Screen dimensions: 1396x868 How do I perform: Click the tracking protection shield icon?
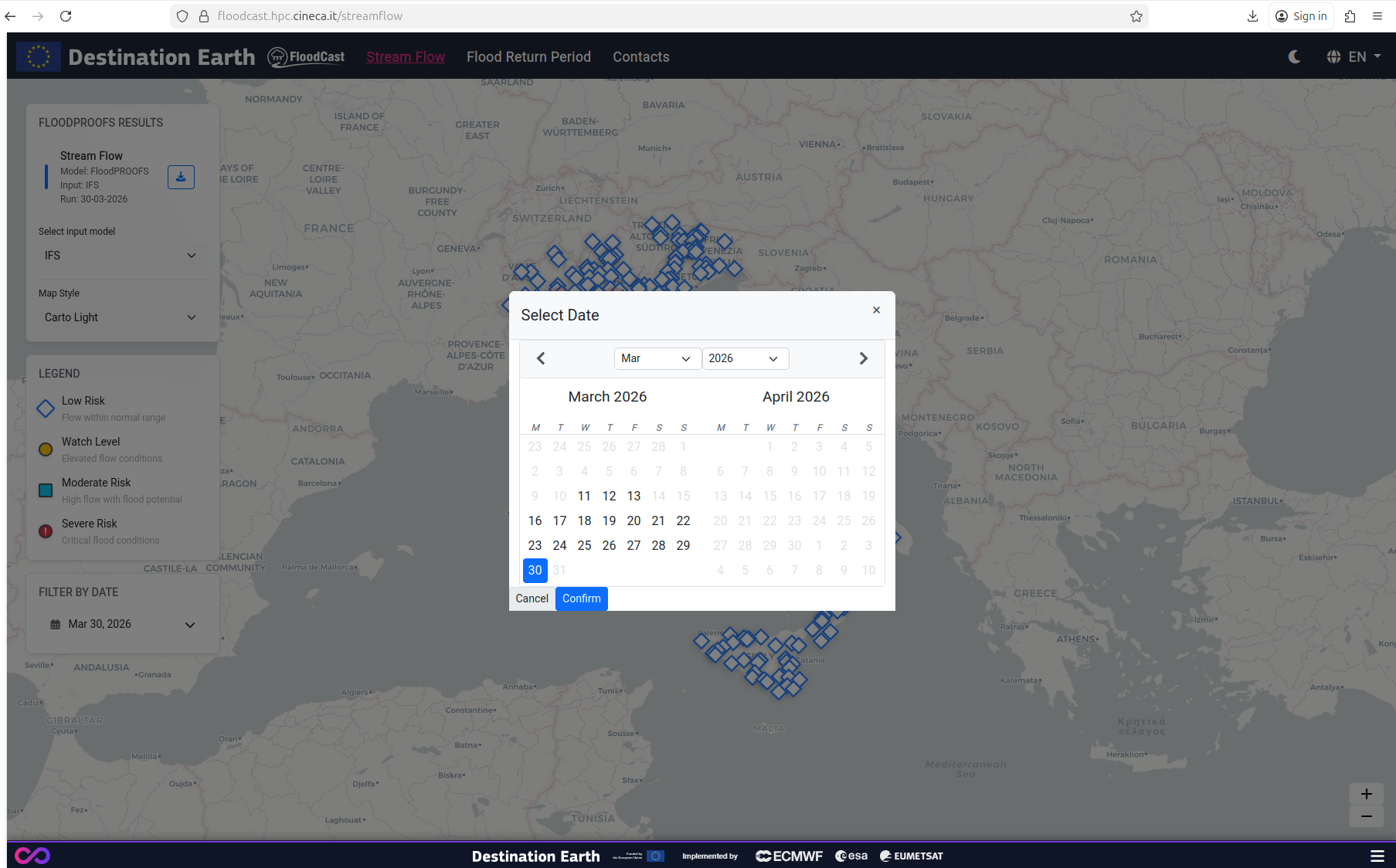pyautogui.click(x=182, y=16)
